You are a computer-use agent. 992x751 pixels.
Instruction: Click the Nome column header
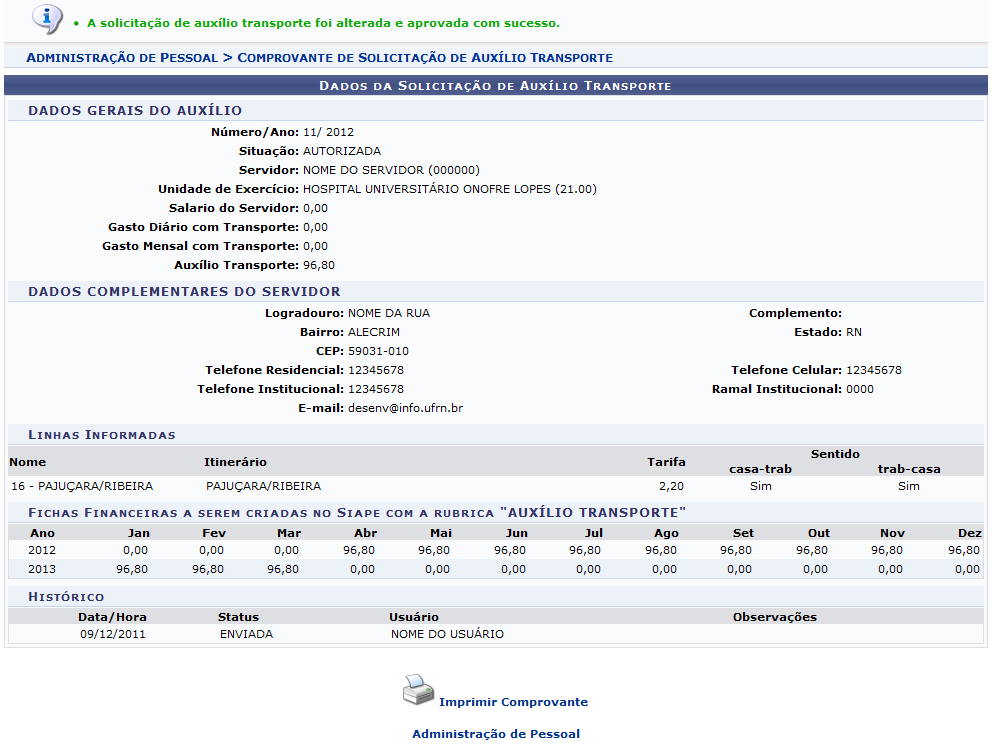click(x=28, y=462)
